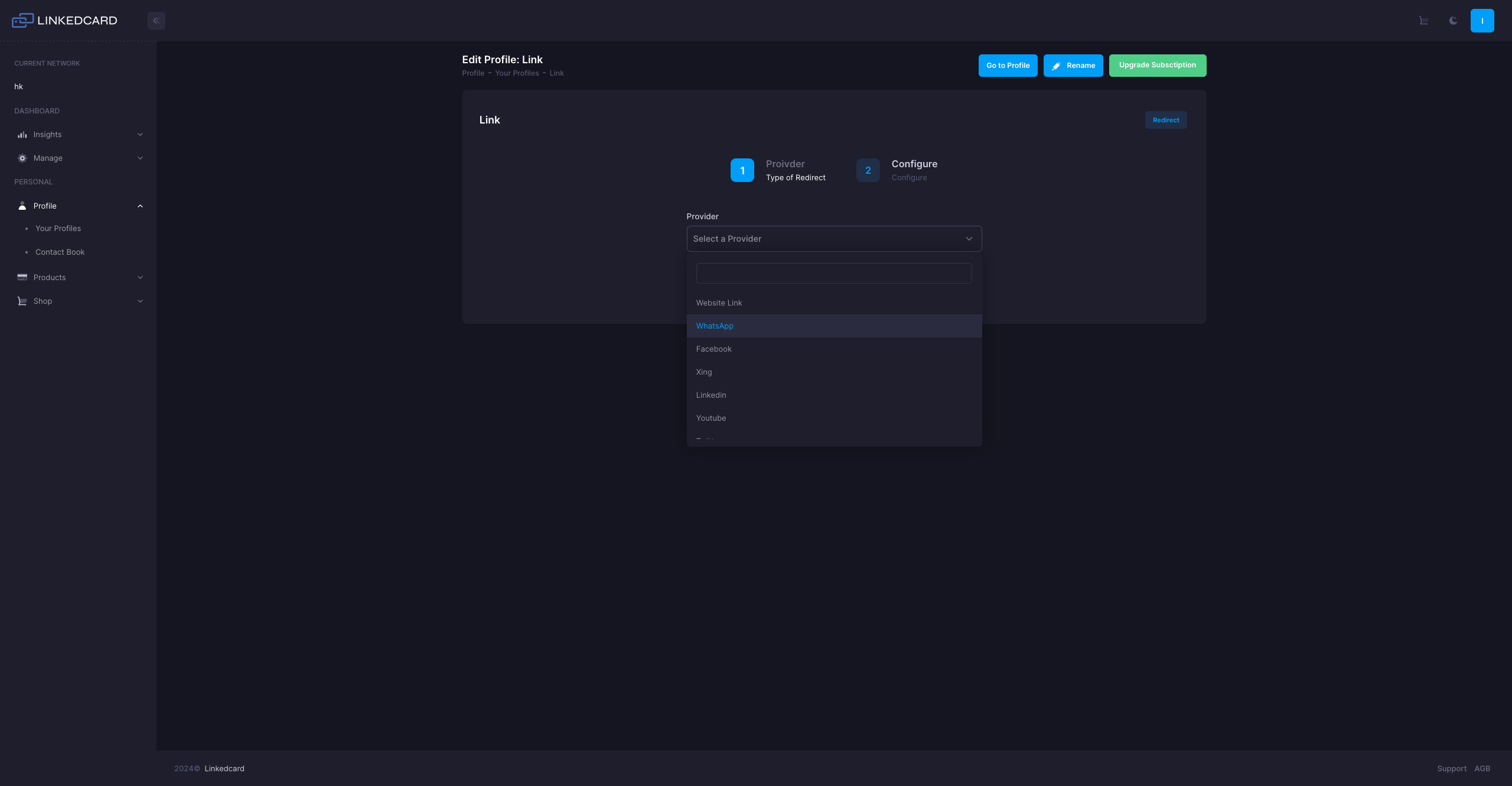The width and height of the screenshot is (1512, 786).
Task: Click the Profile person icon
Action: click(x=22, y=206)
